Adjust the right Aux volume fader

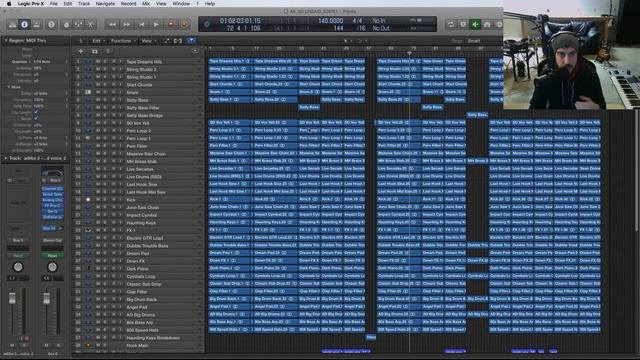(x=47, y=299)
